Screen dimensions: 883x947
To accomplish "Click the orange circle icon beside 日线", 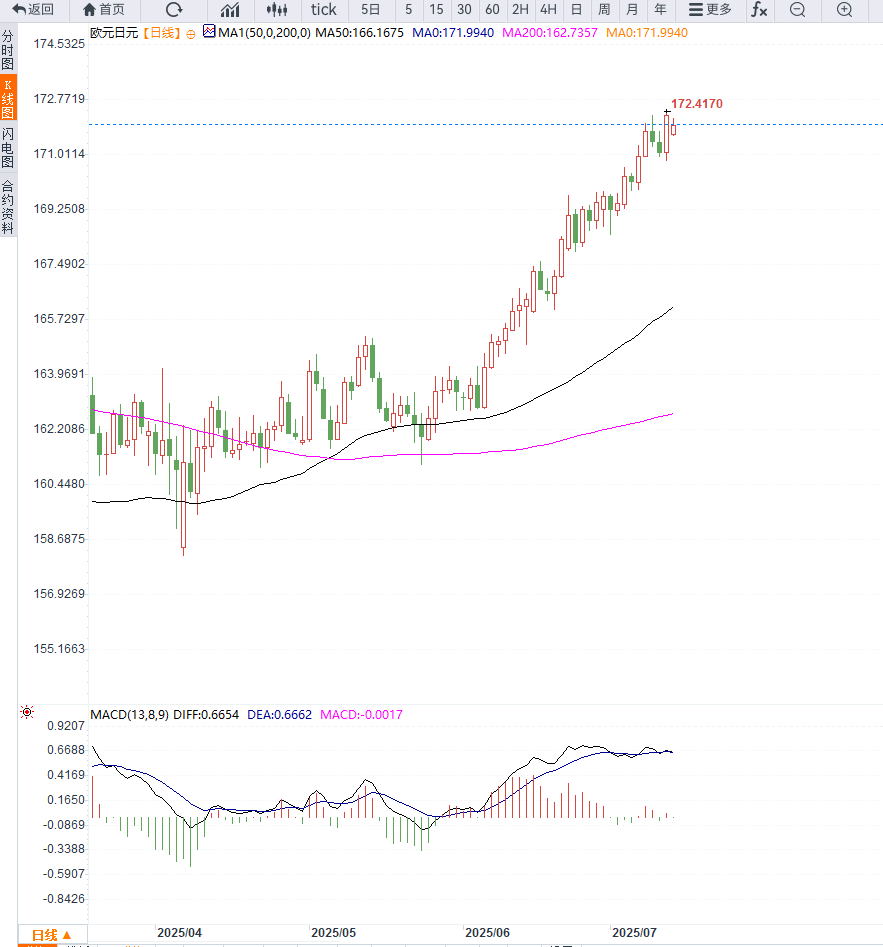I will [191, 34].
